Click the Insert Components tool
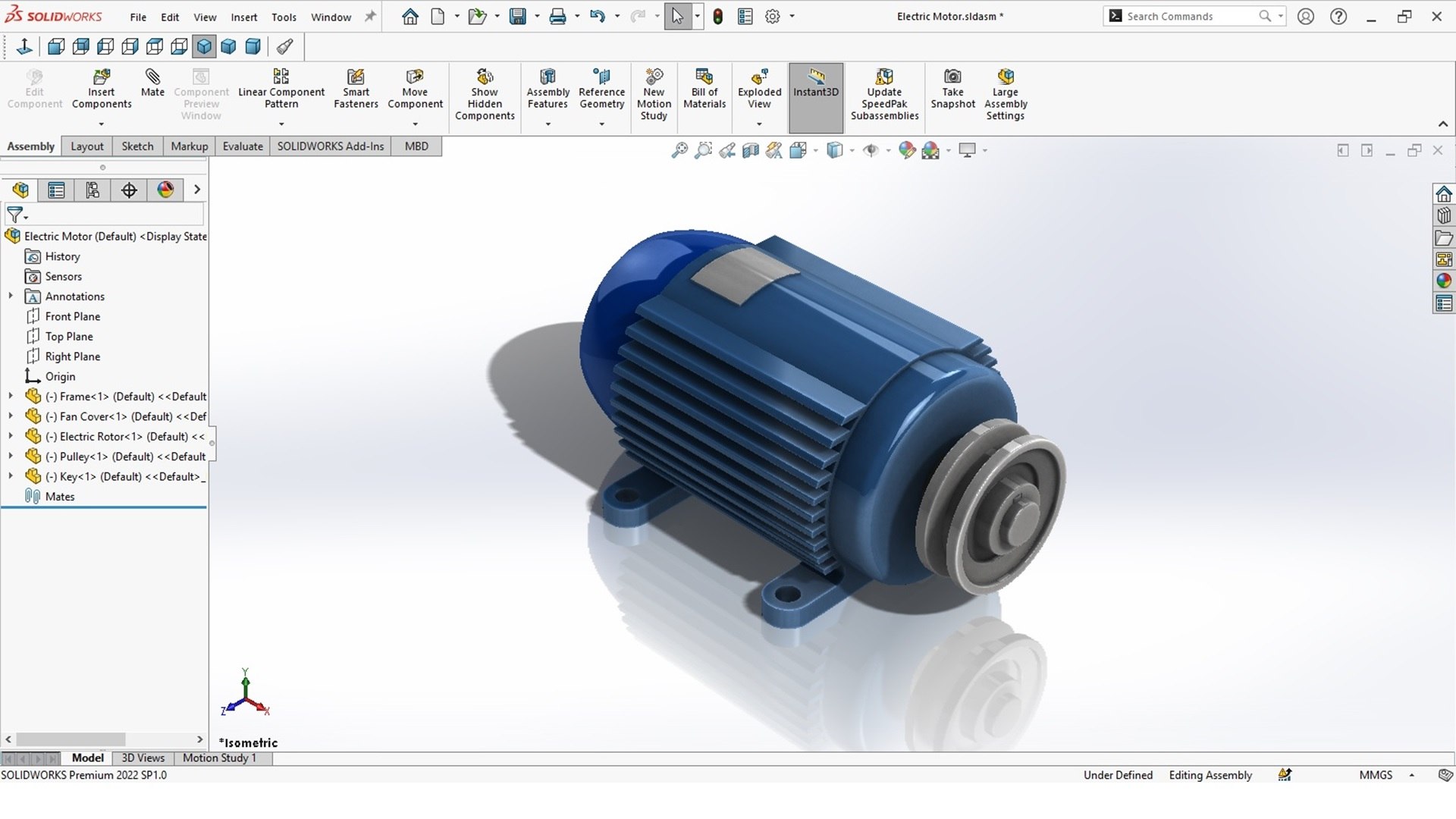The width and height of the screenshot is (1456, 819). (x=102, y=89)
